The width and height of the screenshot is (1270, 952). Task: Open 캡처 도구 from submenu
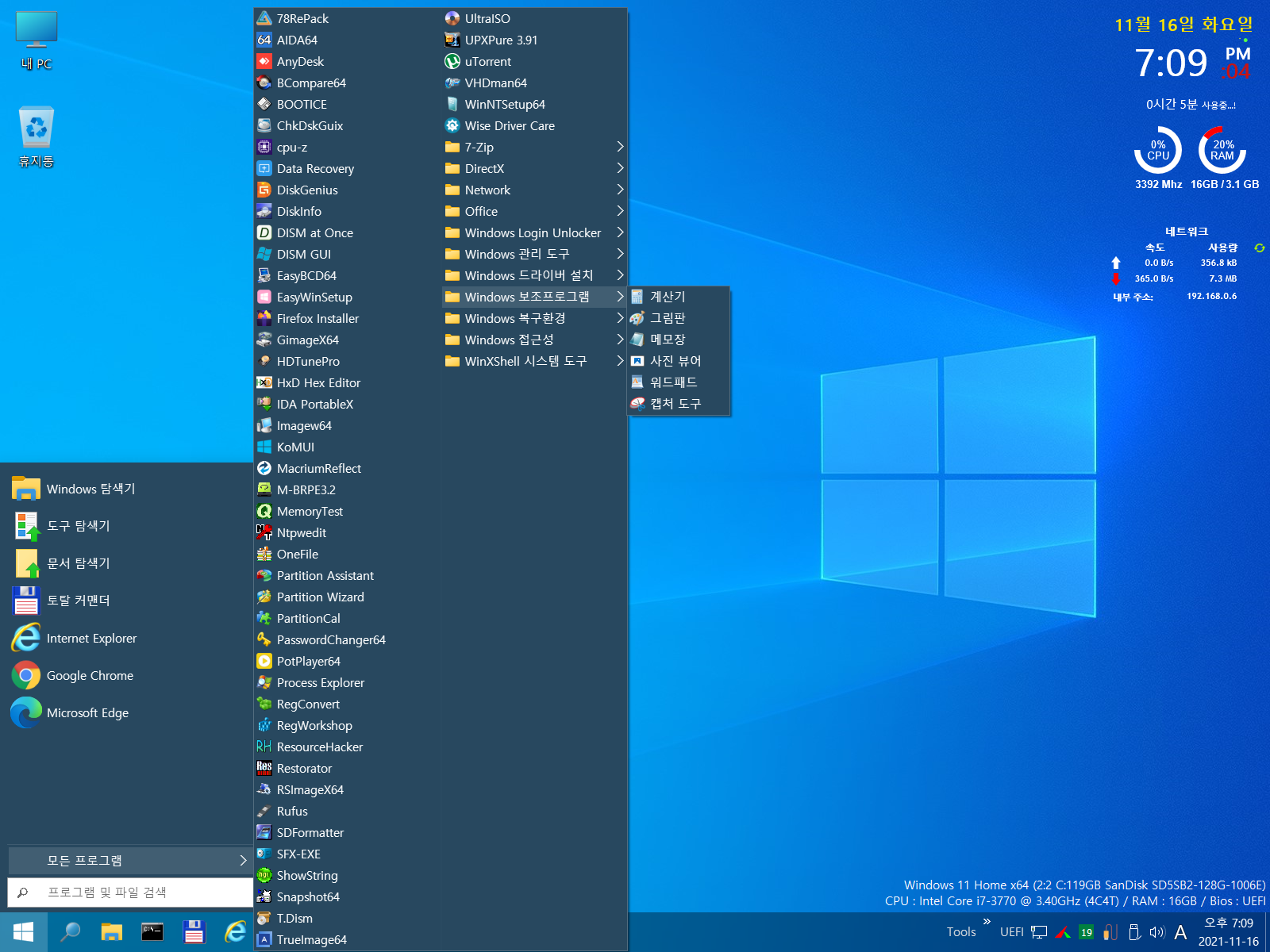click(x=679, y=404)
